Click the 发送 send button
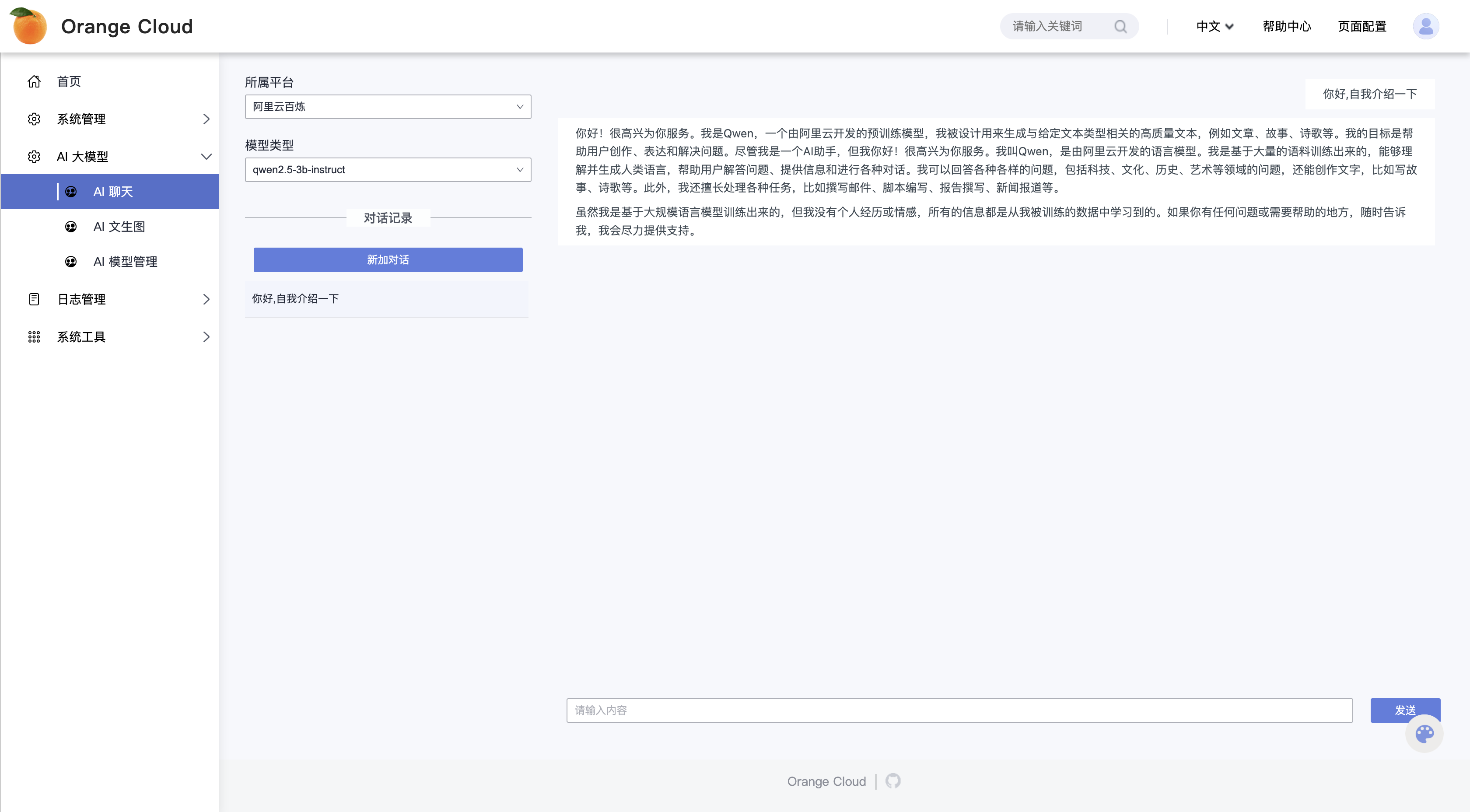This screenshot has height=812, width=1470. [x=1405, y=710]
